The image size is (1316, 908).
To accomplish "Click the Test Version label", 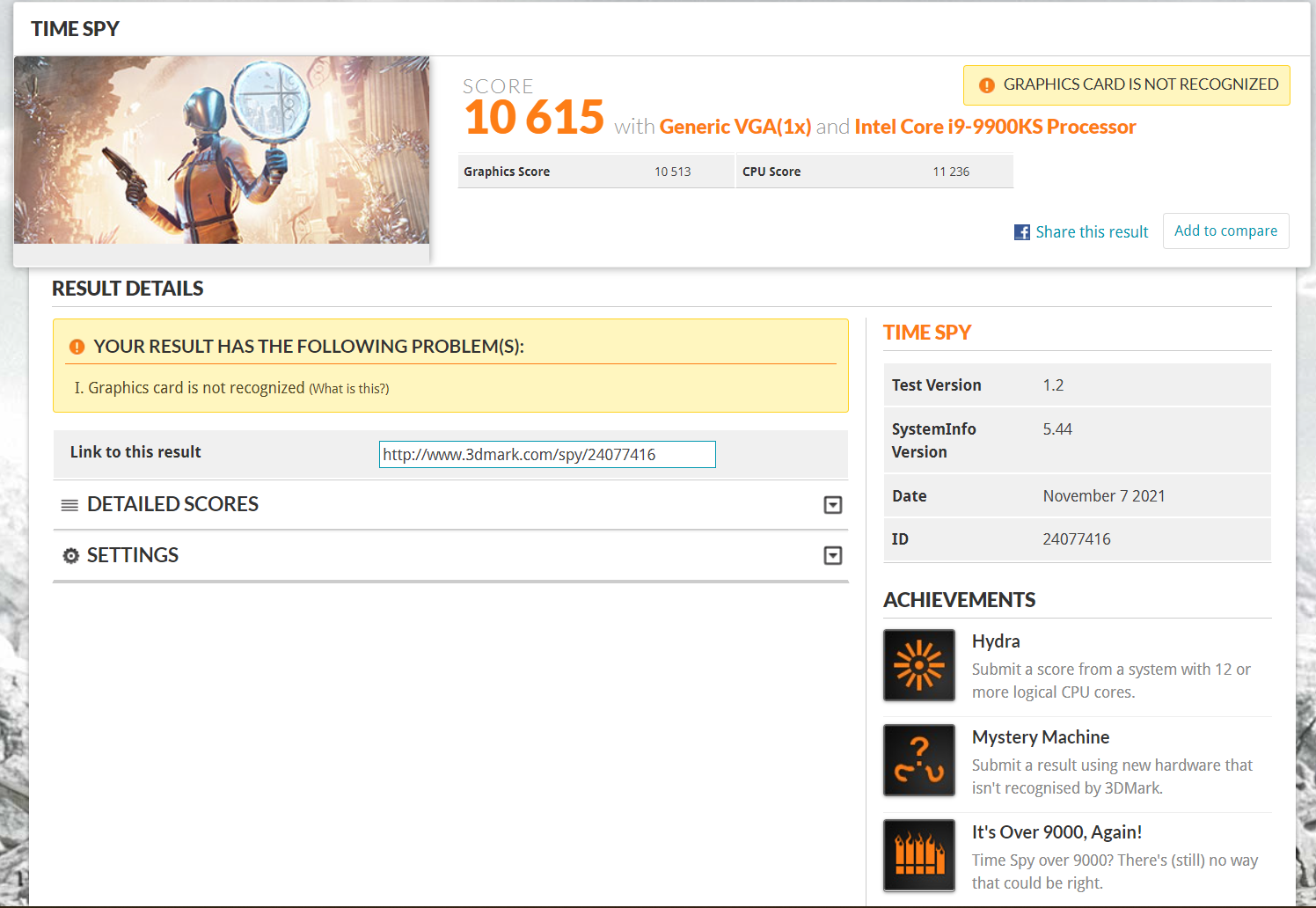I will pyautogui.click(x=937, y=385).
